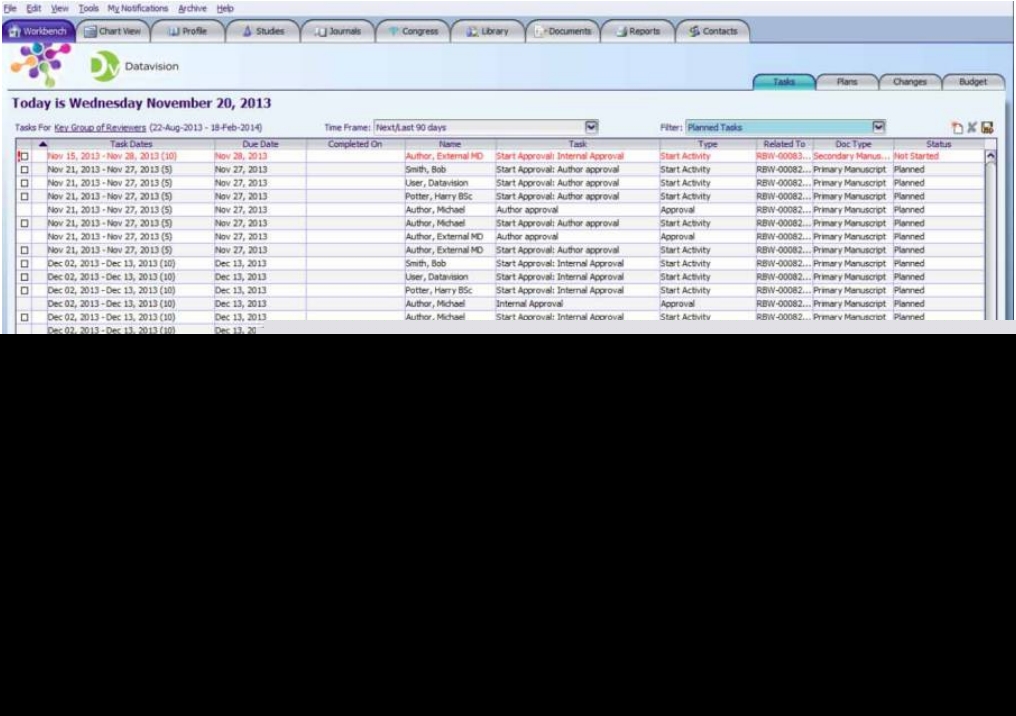Open the Tools menu

[x=89, y=8]
